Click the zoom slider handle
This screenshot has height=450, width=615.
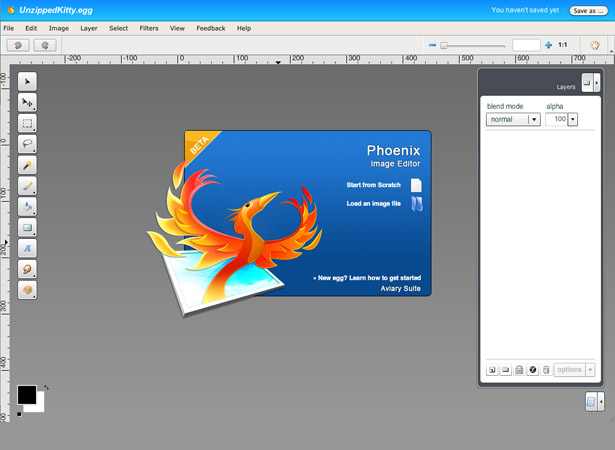444,46
